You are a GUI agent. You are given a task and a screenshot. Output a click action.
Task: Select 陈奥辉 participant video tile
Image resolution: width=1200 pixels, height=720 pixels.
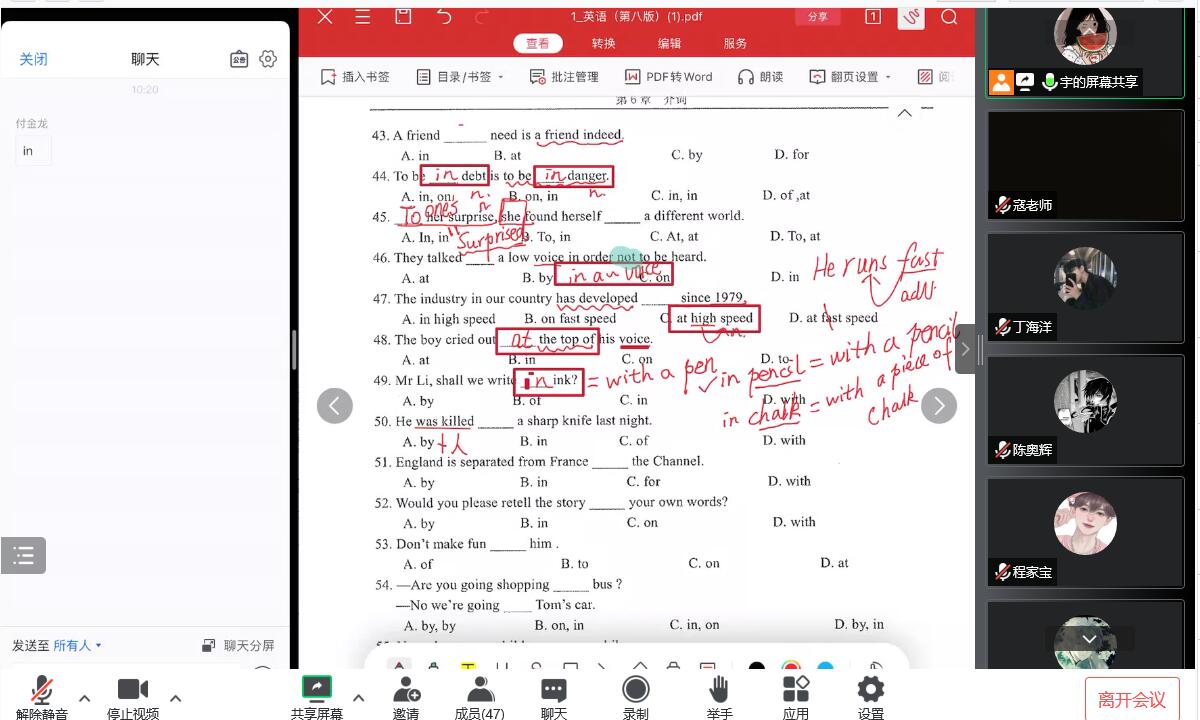1085,411
